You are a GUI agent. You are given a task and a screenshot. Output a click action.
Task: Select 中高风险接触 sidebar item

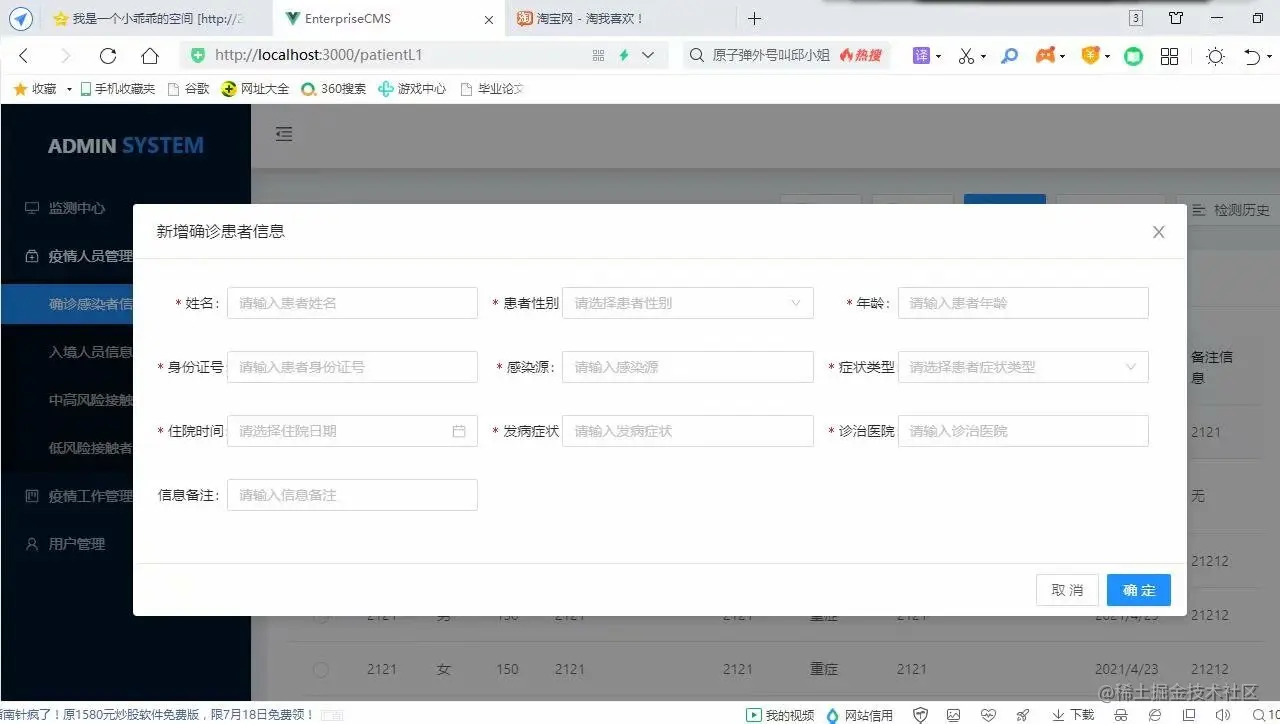point(90,400)
